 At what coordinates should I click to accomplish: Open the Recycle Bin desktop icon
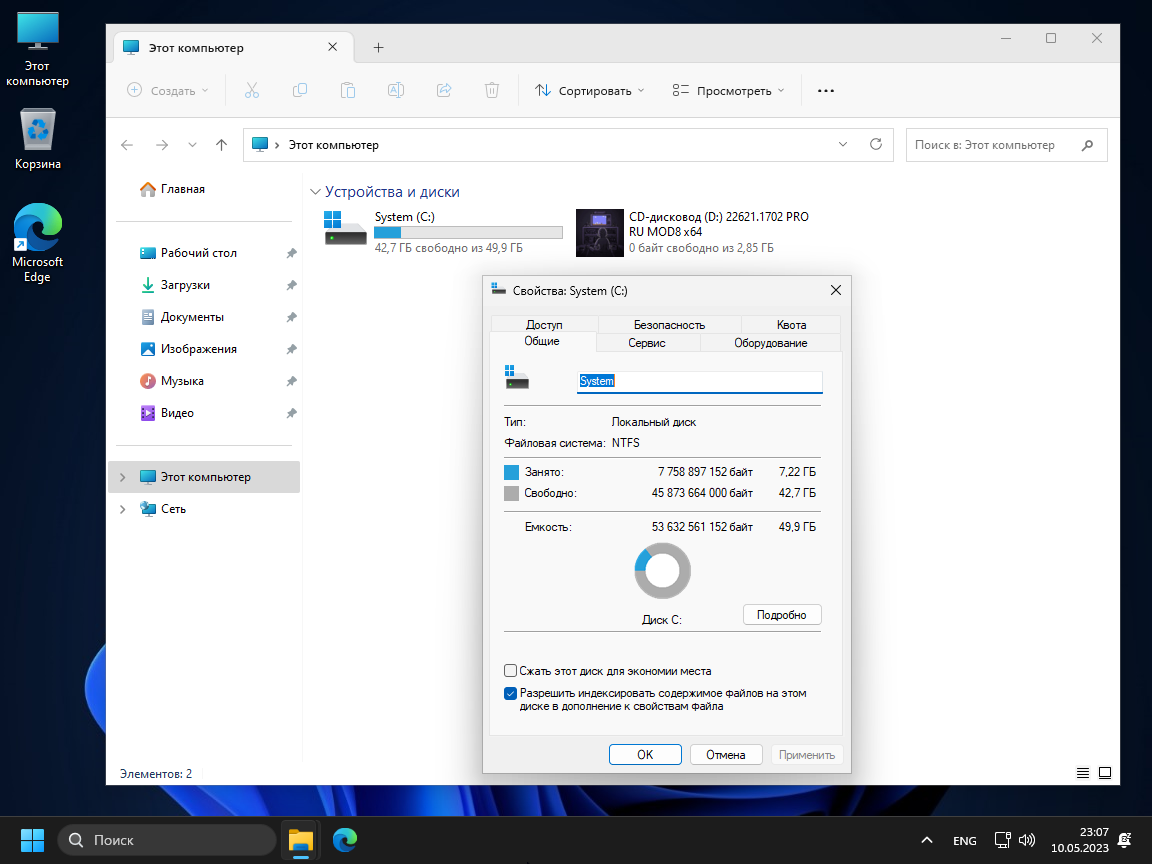39,130
